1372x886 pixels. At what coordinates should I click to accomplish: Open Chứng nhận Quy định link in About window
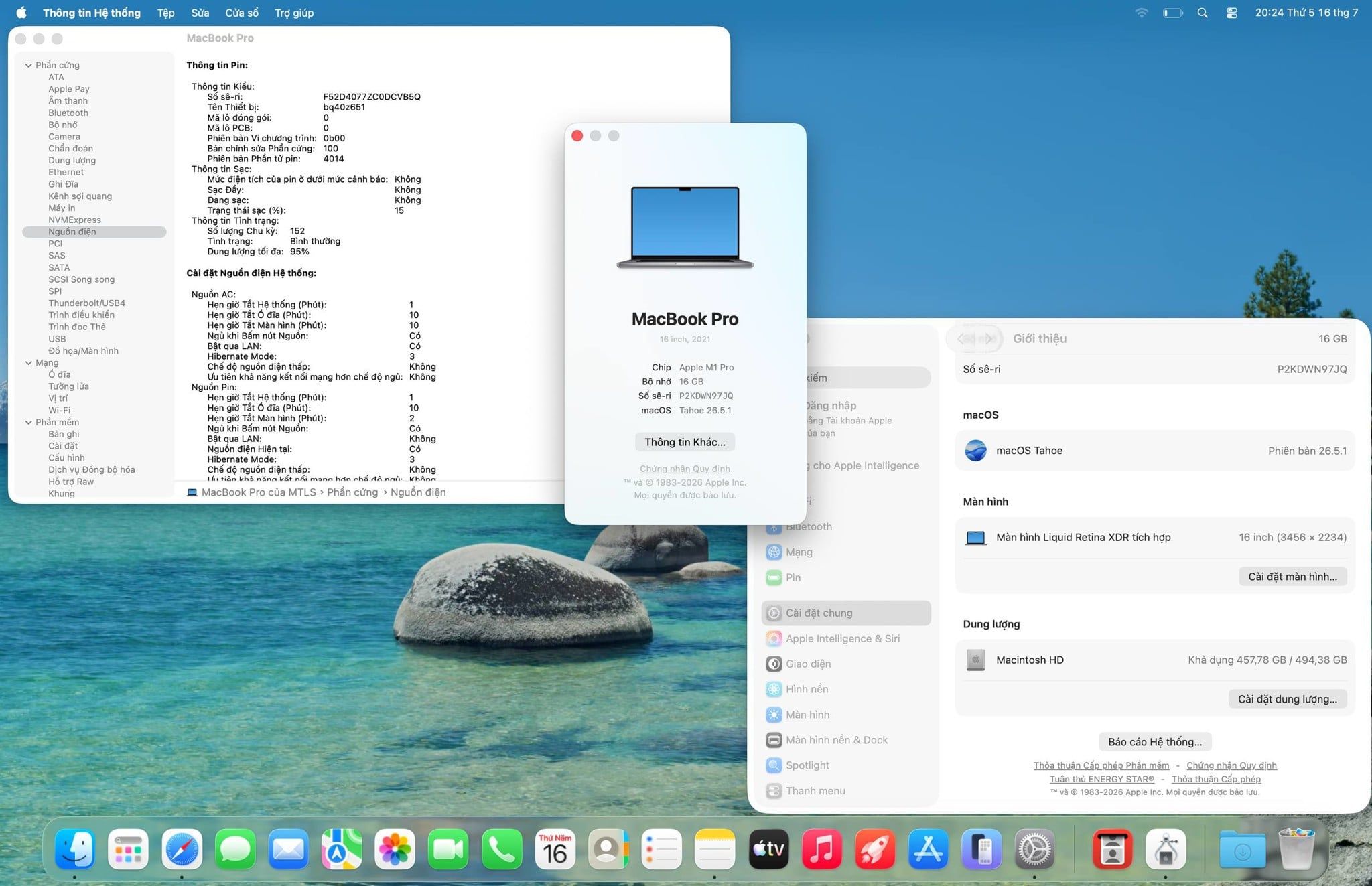click(685, 469)
